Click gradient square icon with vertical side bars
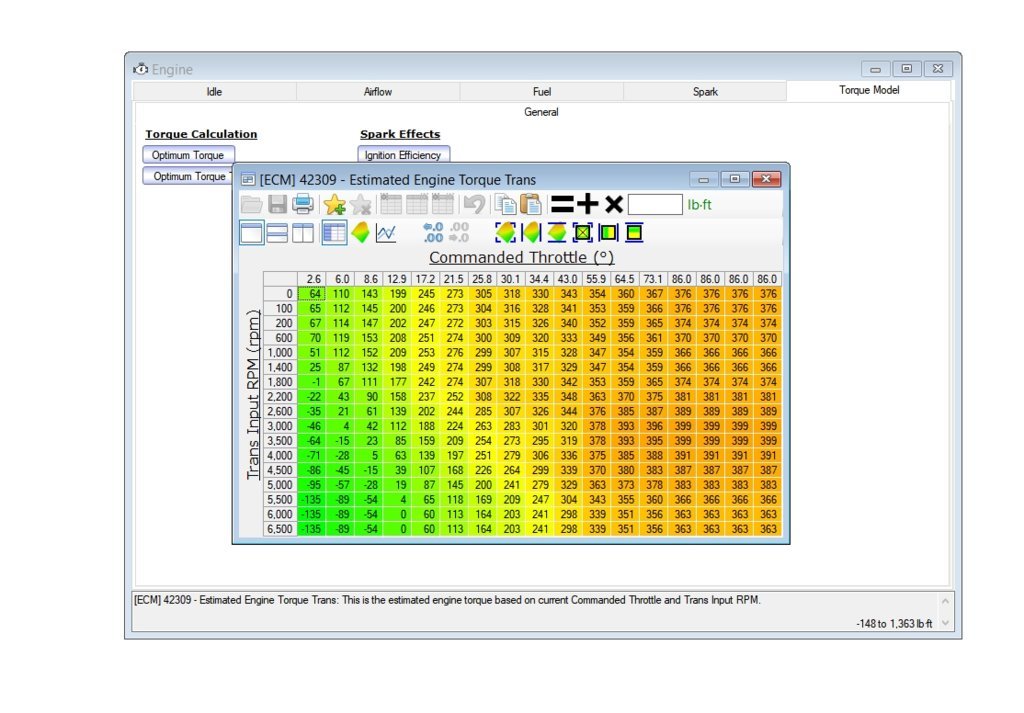 608,232
